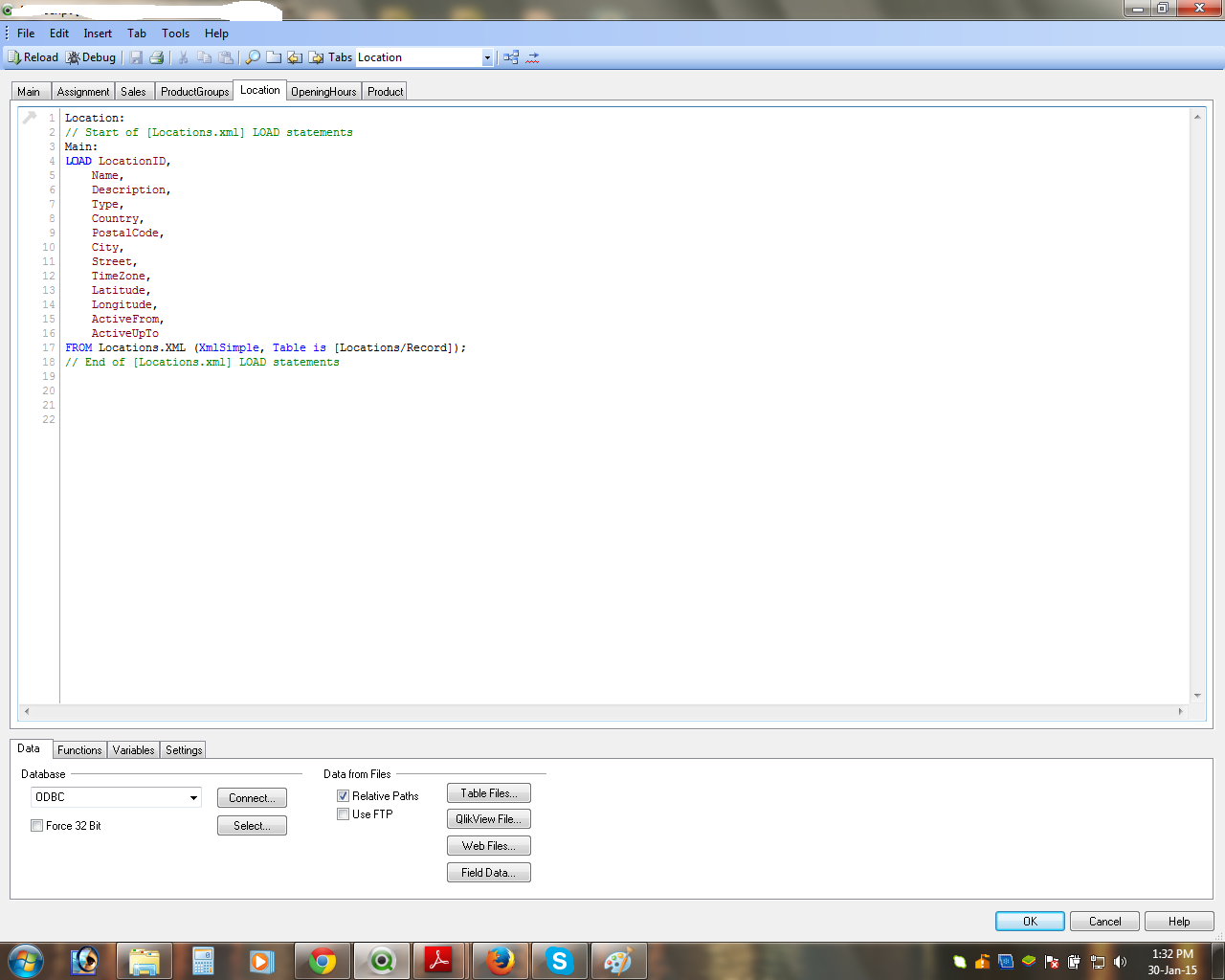Click the script editor horizontal scrollbar right arrow
1225x980 pixels.
(x=1180, y=711)
